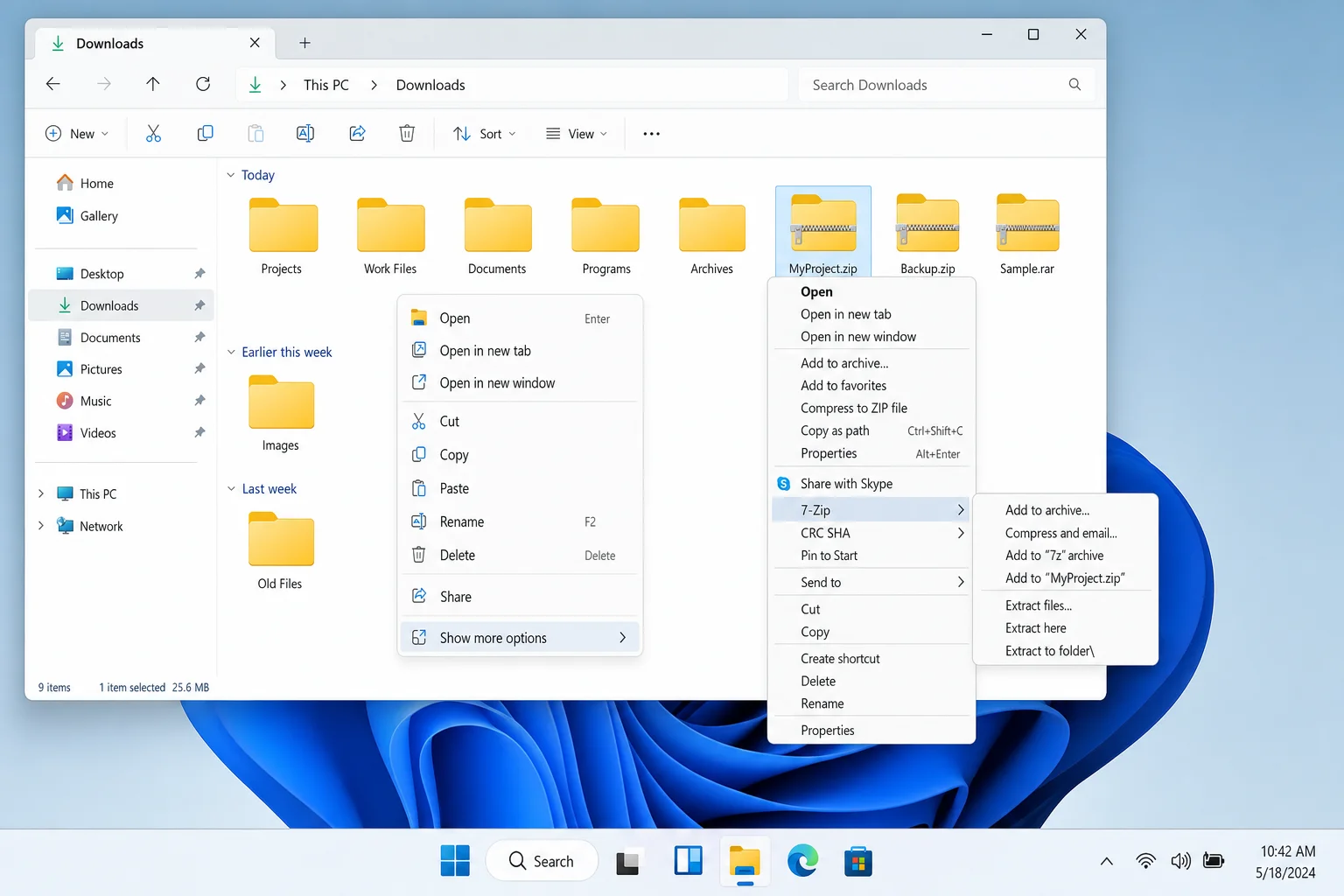Click the Share icon in the toolbar
The image size is (1344, 896).
coord(357,133)
